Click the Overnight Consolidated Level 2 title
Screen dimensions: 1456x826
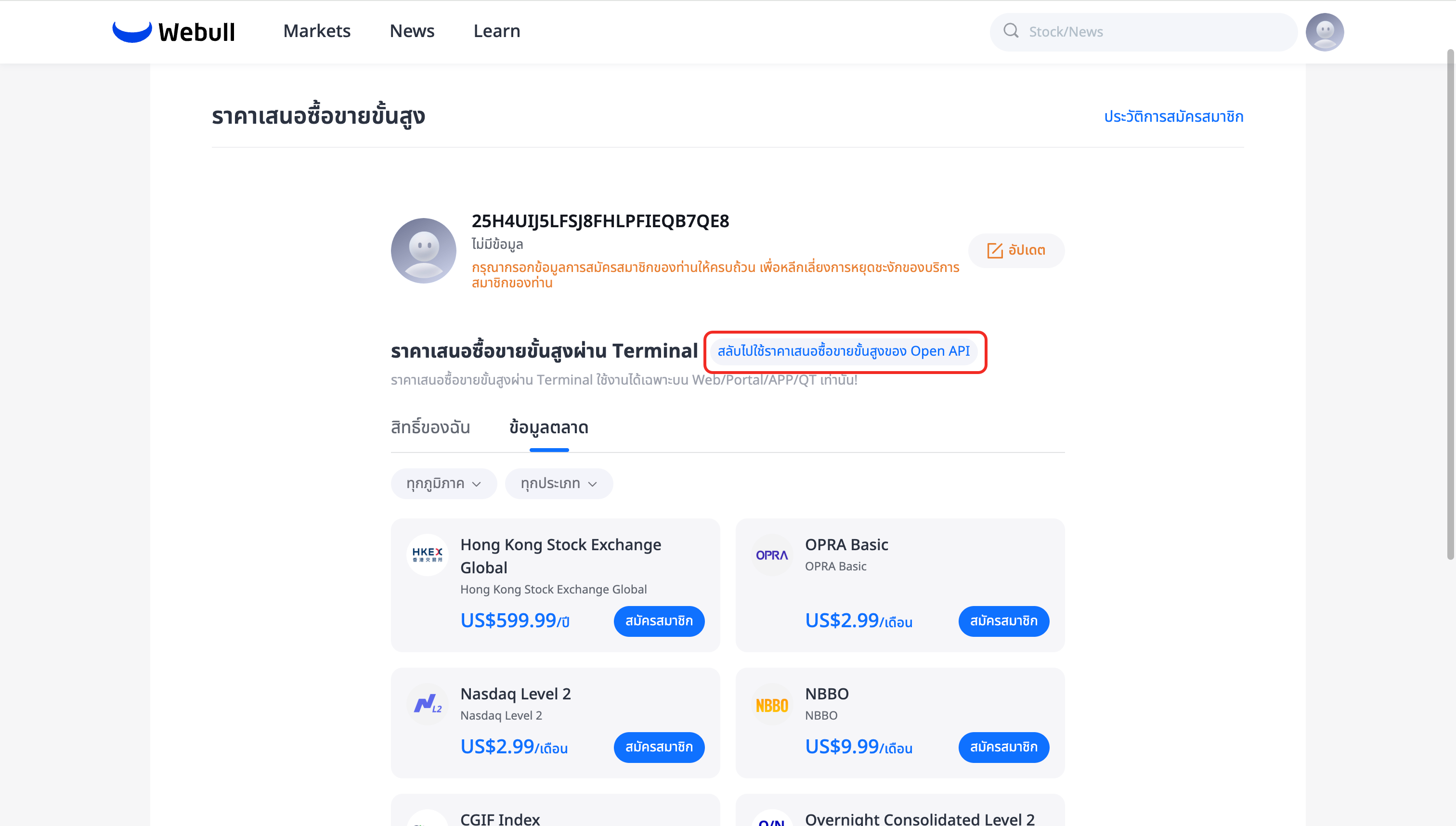[x=920, y=819]
